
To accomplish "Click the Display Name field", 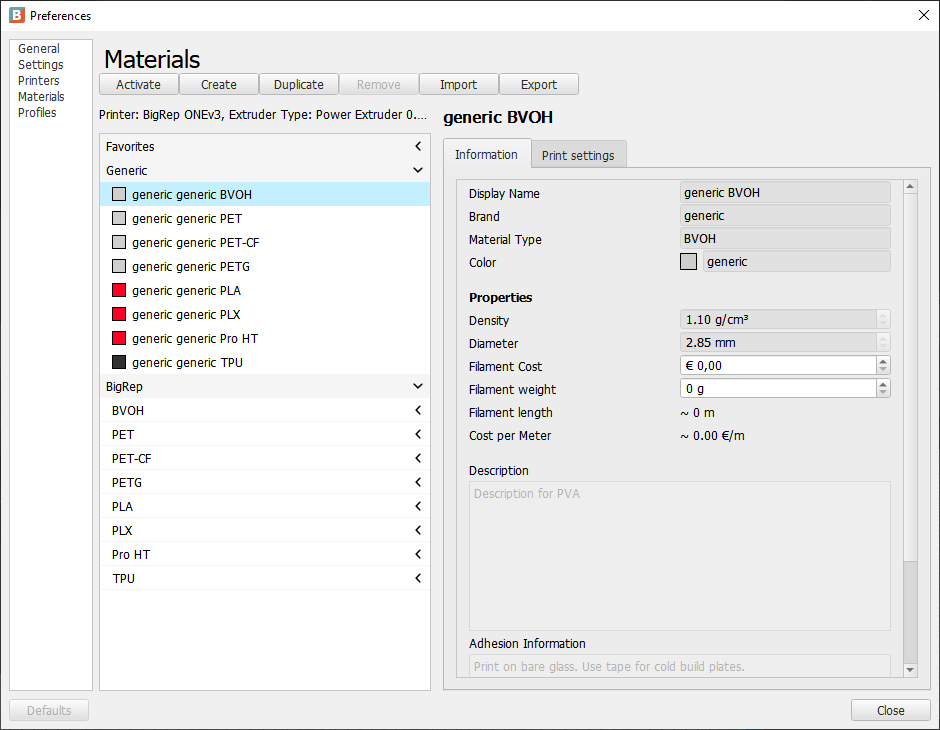I will pos(785,192).
